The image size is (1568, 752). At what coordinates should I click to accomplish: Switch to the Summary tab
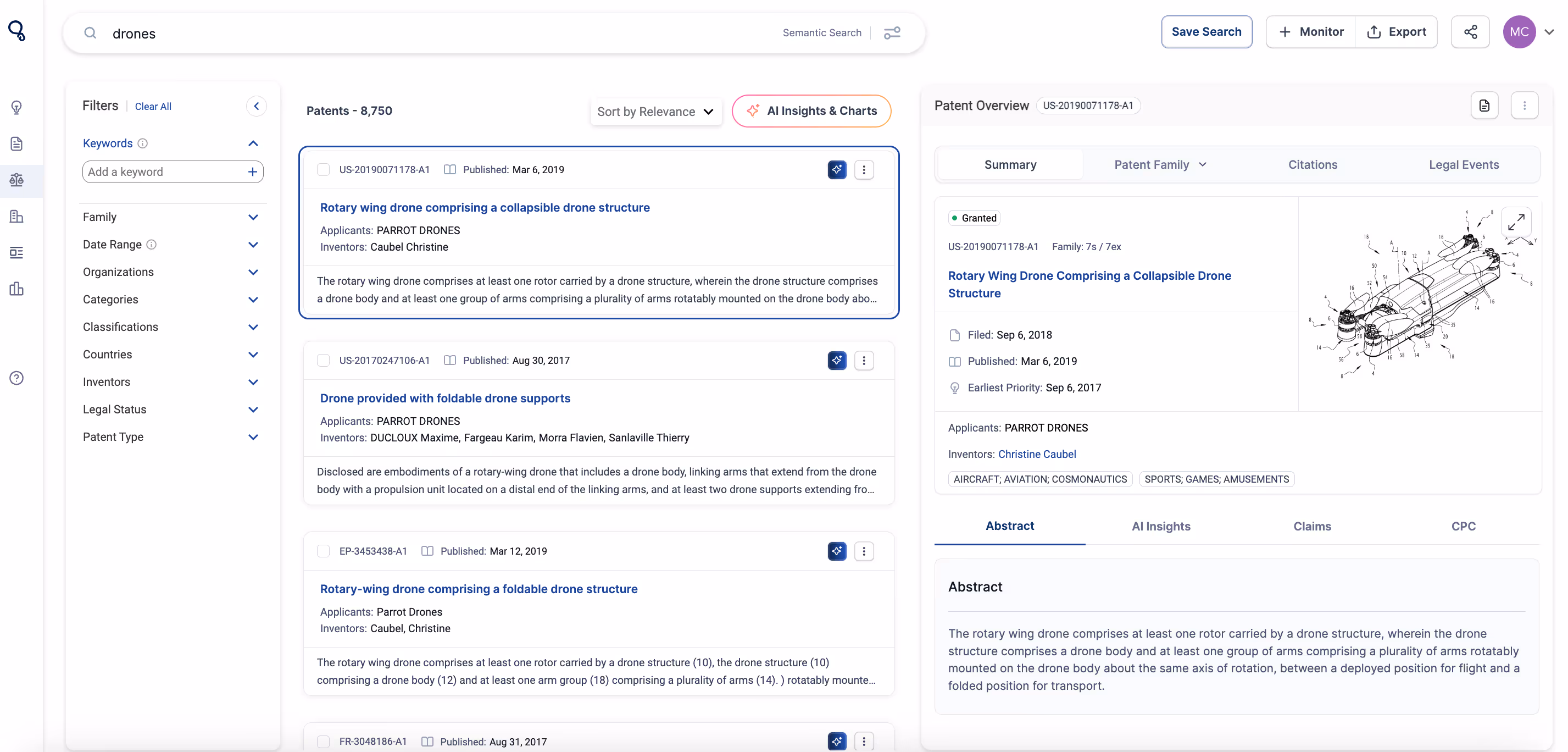click(1010, 164)
